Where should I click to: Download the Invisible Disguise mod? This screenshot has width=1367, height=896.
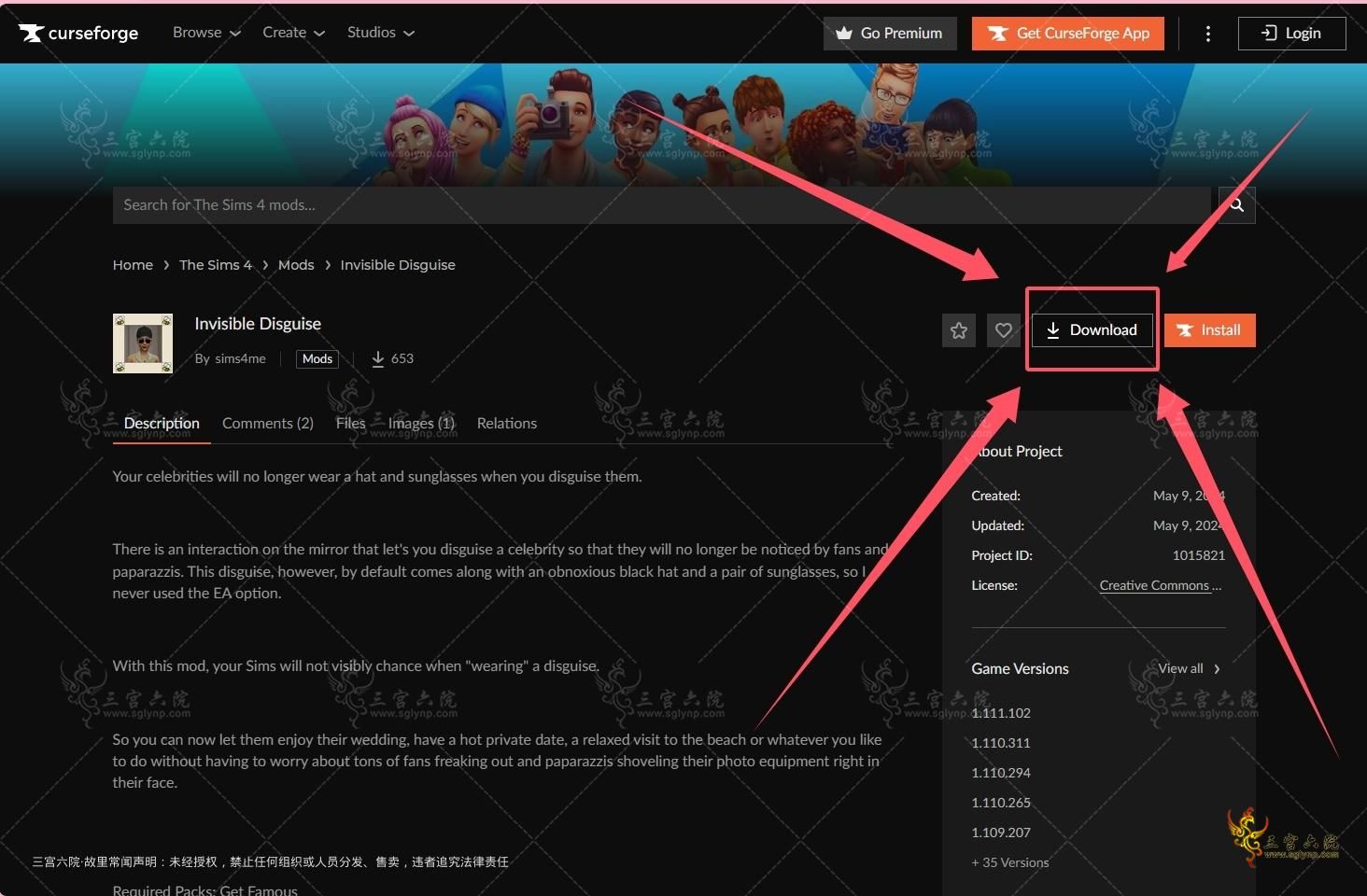click(1092, 330)
